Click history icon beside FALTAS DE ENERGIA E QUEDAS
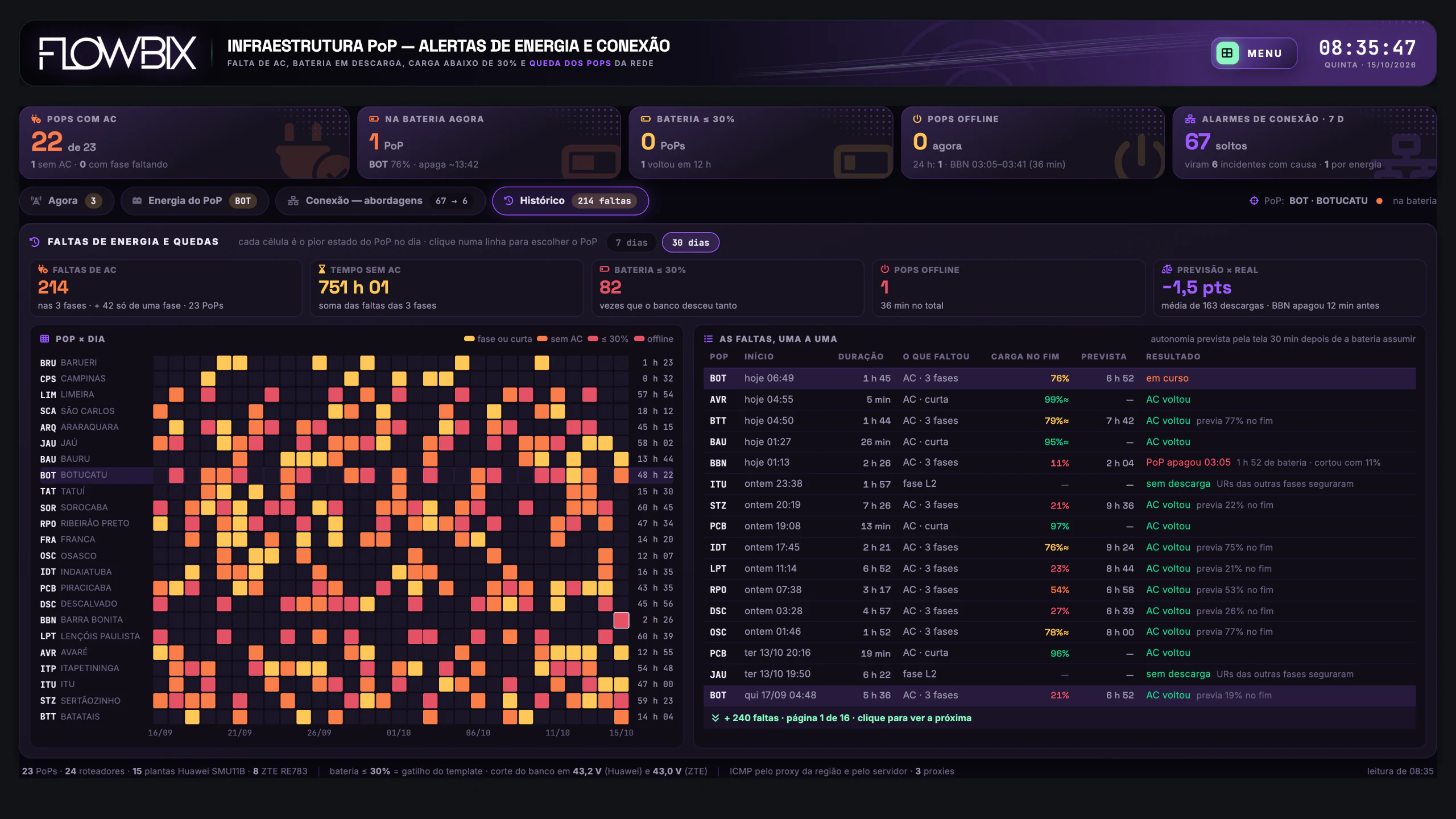Screen dimensions: 1456x819 coord(35,242)
